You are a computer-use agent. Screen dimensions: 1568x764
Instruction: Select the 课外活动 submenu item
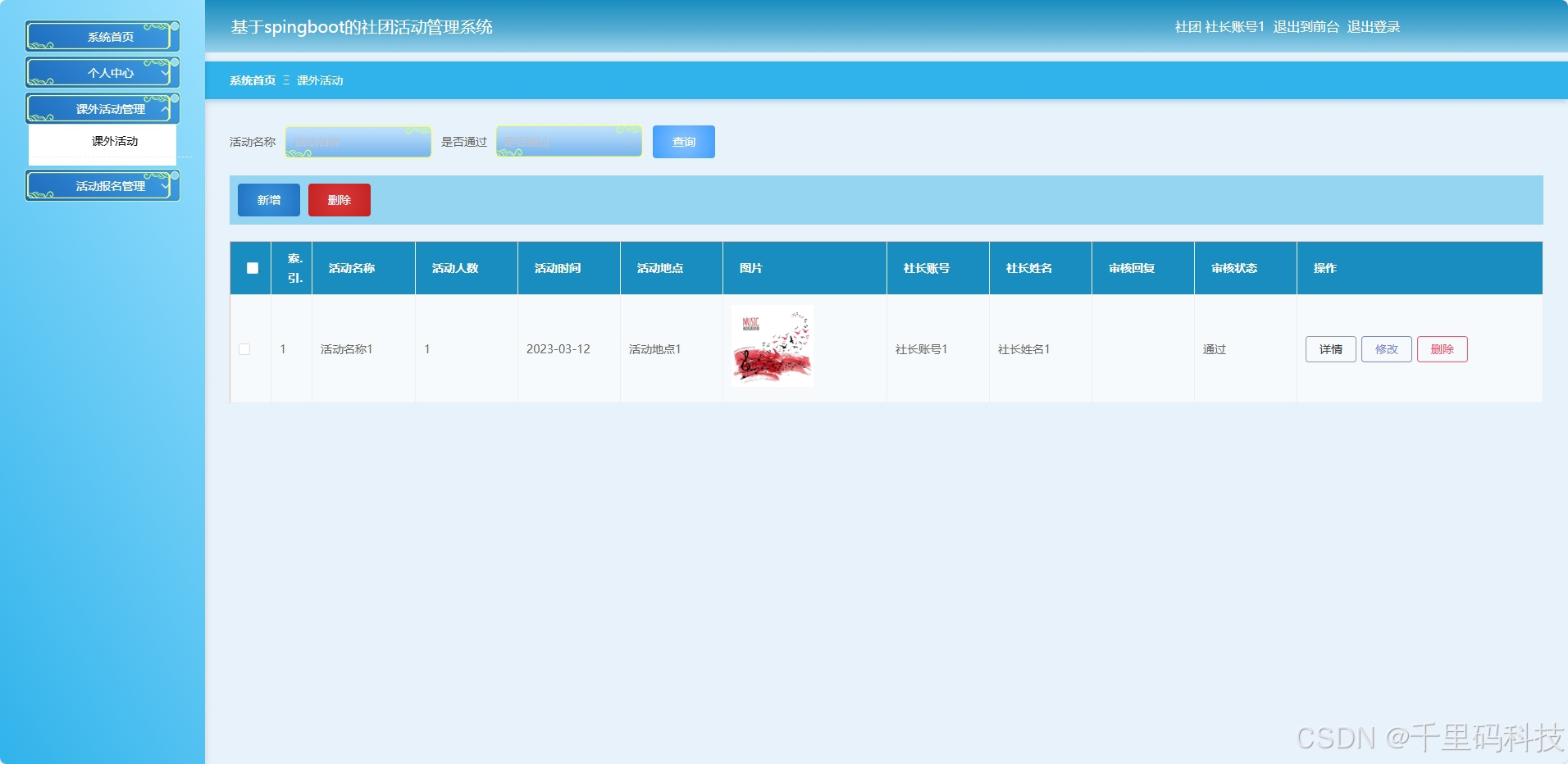pyautogui.click(x=103, y=141)
